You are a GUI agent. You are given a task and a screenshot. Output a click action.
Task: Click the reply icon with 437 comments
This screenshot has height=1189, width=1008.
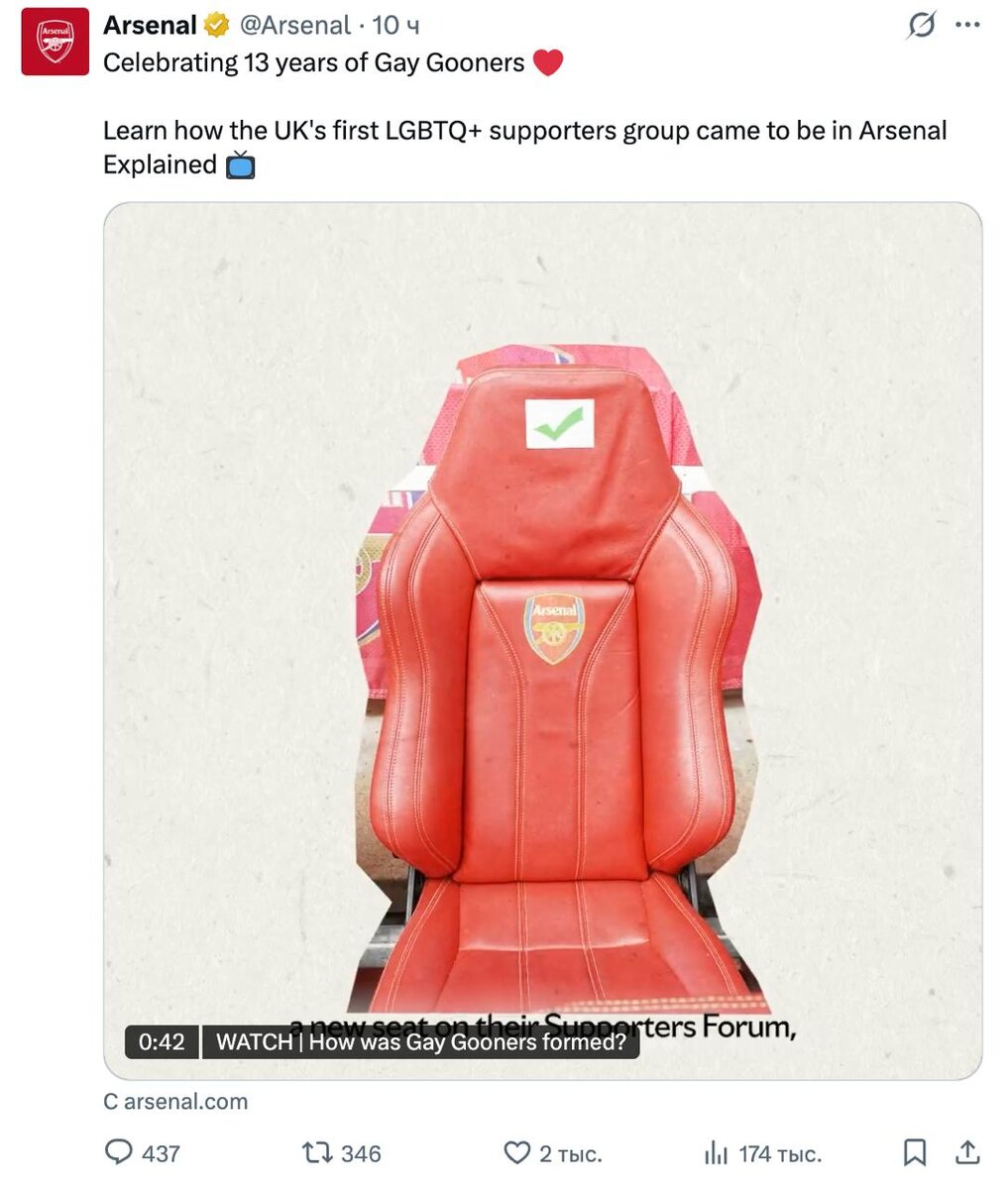click(119, 1152)
